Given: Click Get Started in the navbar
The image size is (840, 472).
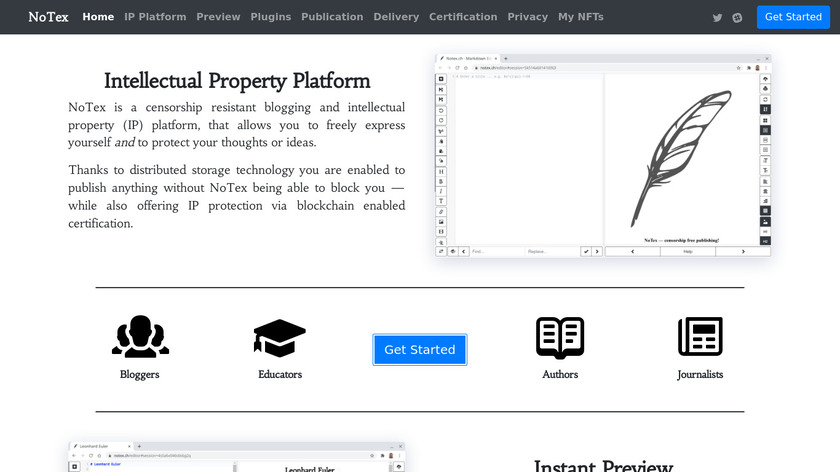Looking at the screenshot, I should click(x=793, y=17).
